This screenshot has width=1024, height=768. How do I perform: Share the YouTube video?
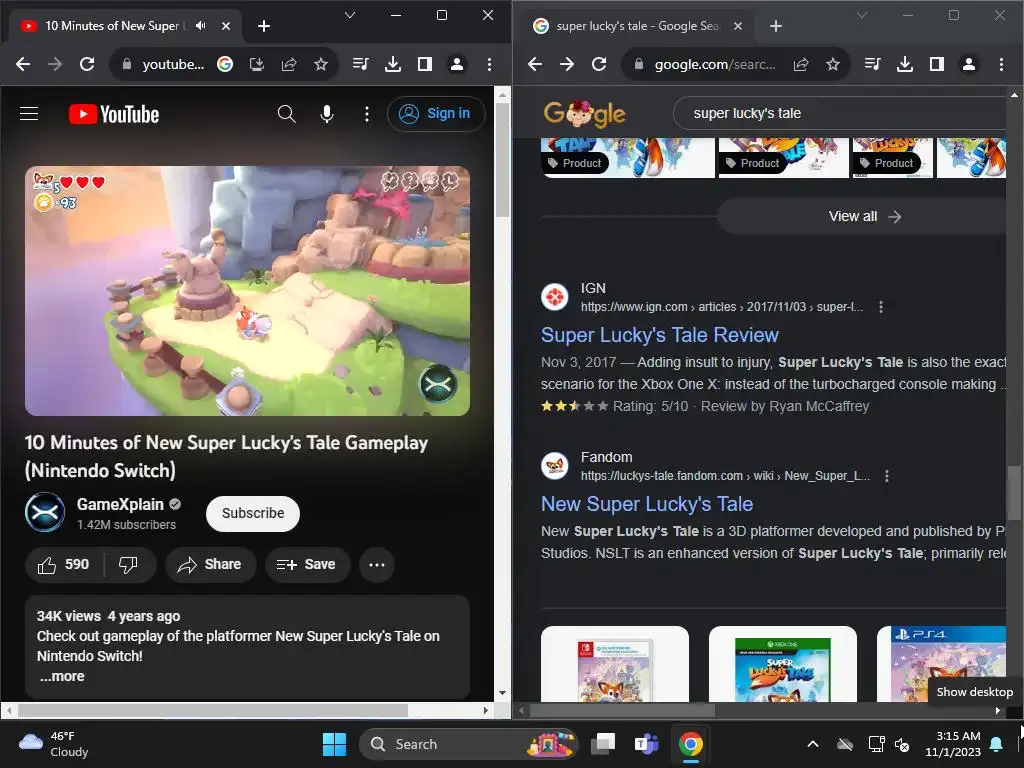(x=210, y=565)
